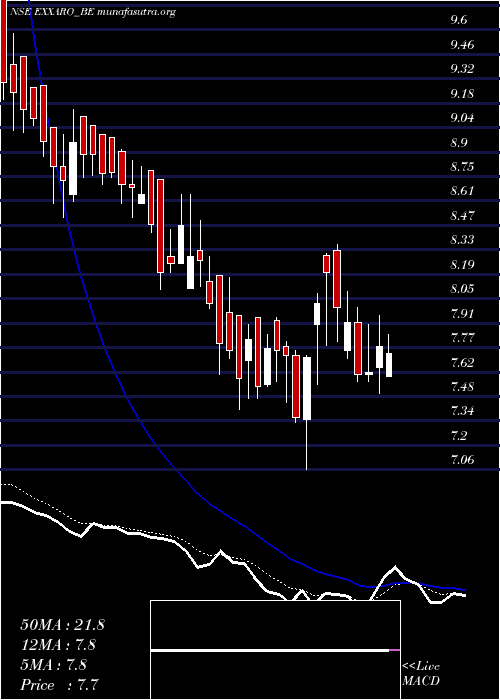Click the Price : 7.7 reading
Image resolution: width=500 pixels, height=700 pixels.
(60, 685)
